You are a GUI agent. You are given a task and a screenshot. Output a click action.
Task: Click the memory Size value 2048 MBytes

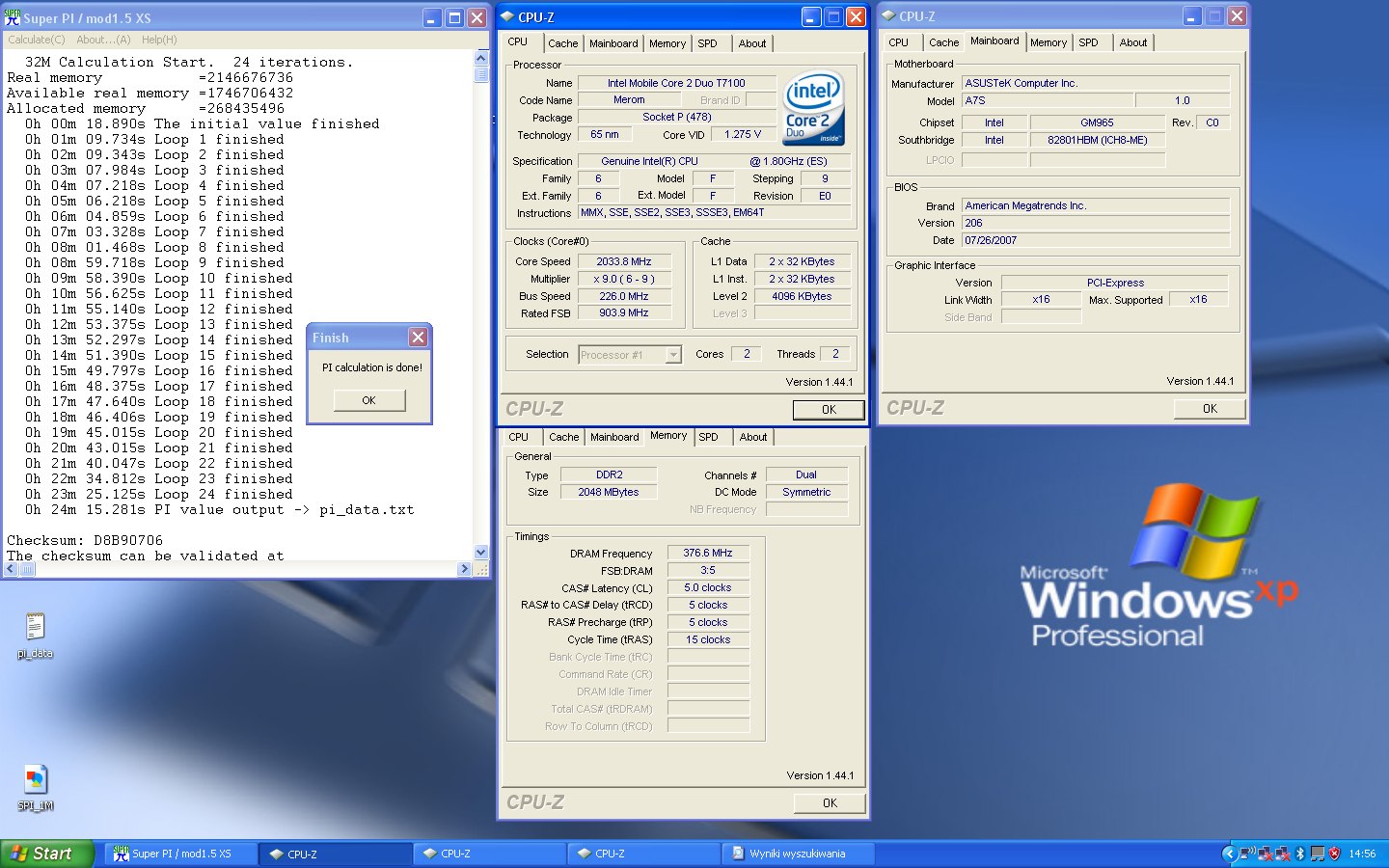click(x=609, y=492)
